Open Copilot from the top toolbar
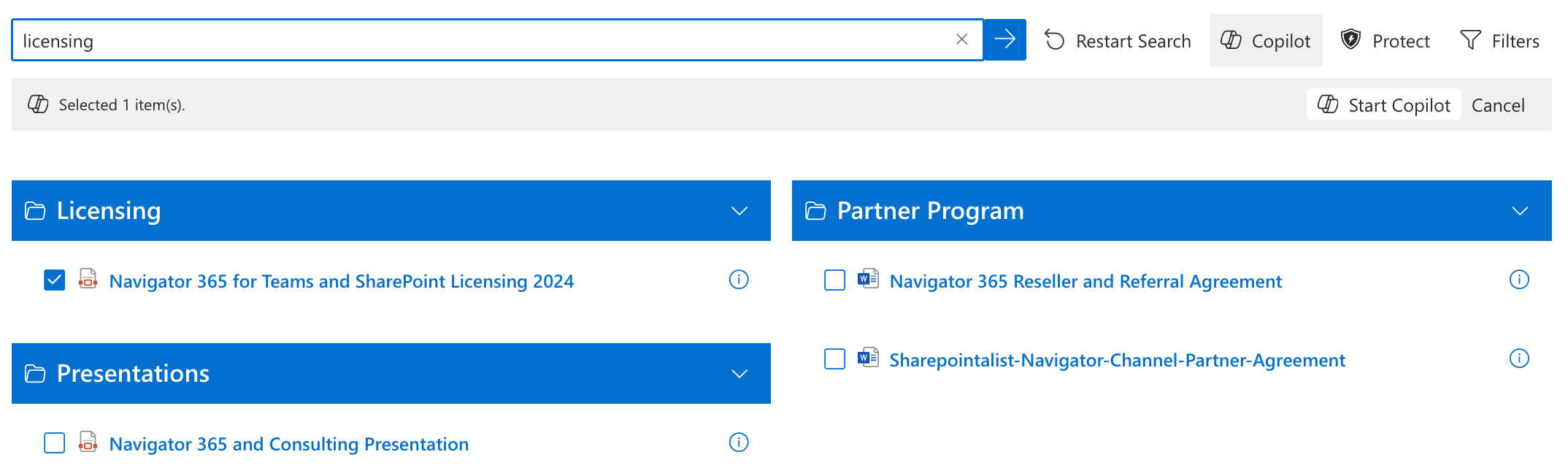The width and height of the screenshot is (1568, 476). pyautogui.click(x=1266, y=41)
